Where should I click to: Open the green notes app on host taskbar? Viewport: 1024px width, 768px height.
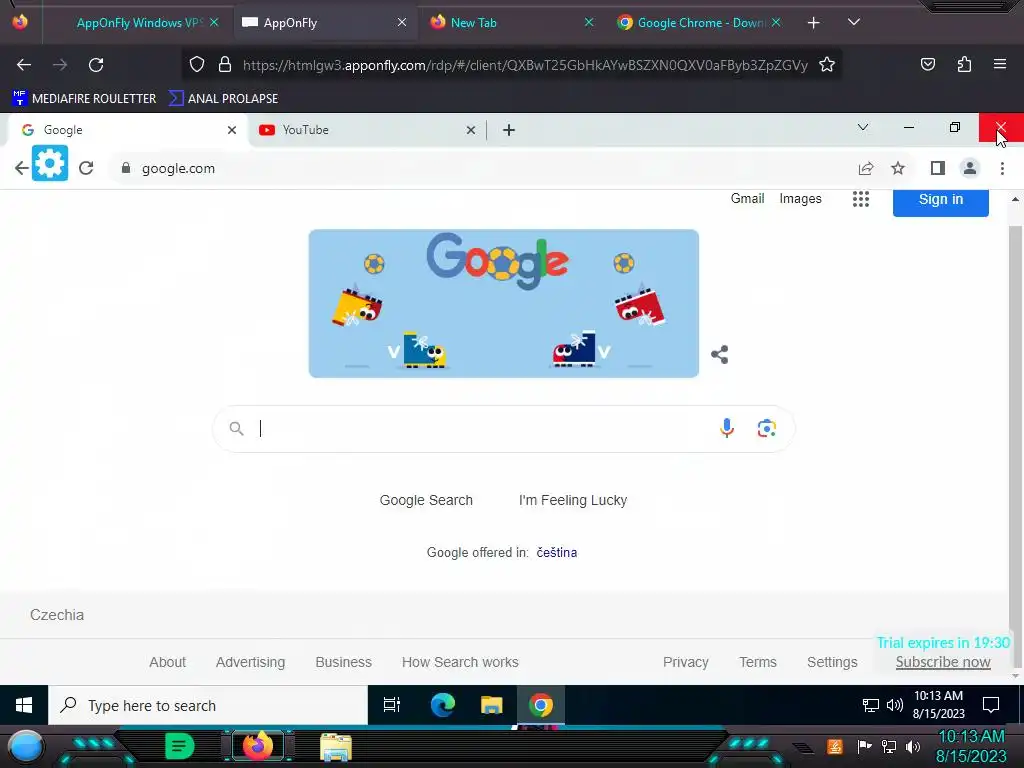click(x=179, y=746)
